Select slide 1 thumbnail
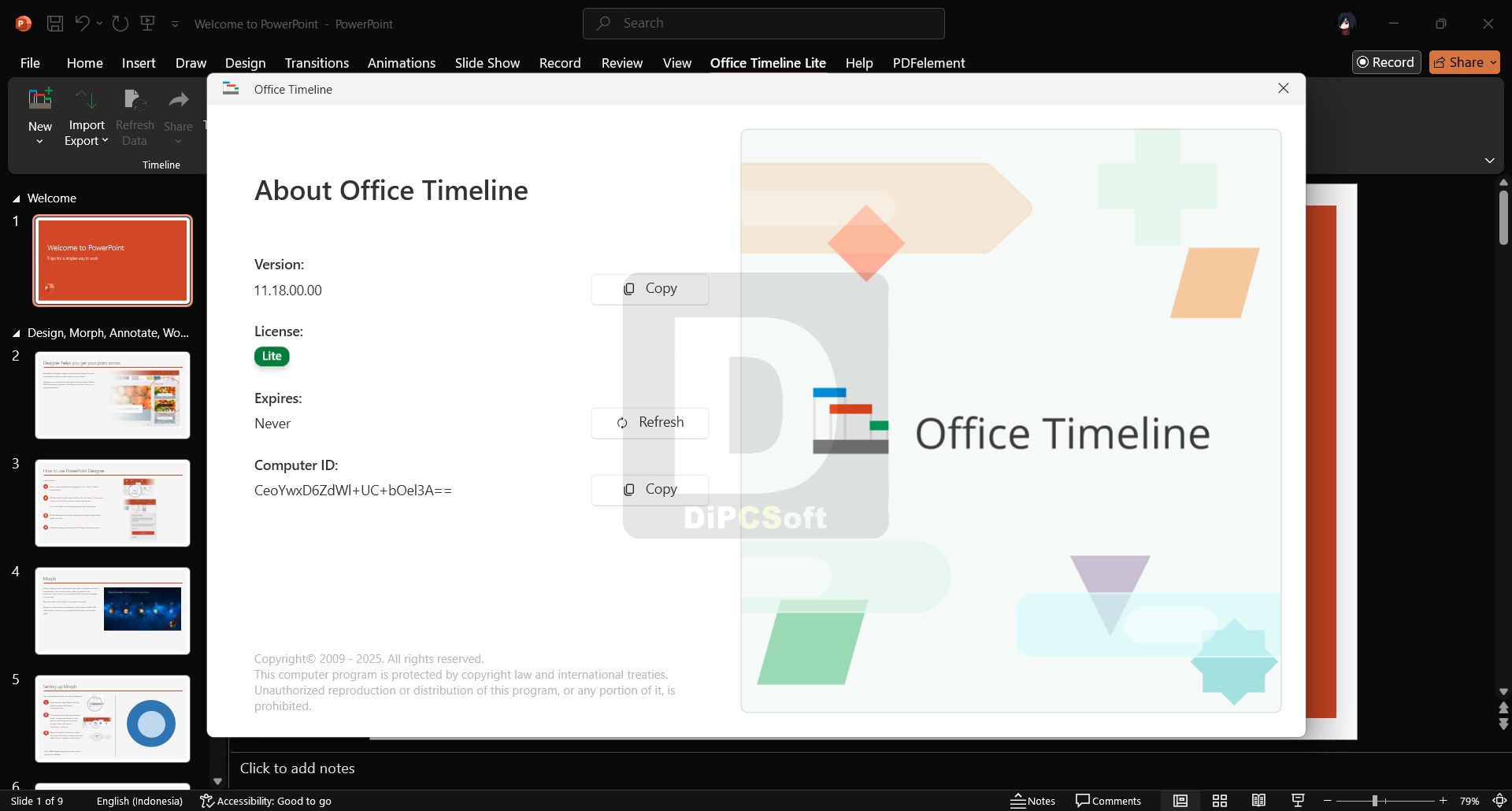This screenshot has width=1512, height=811. click(113, 261)
